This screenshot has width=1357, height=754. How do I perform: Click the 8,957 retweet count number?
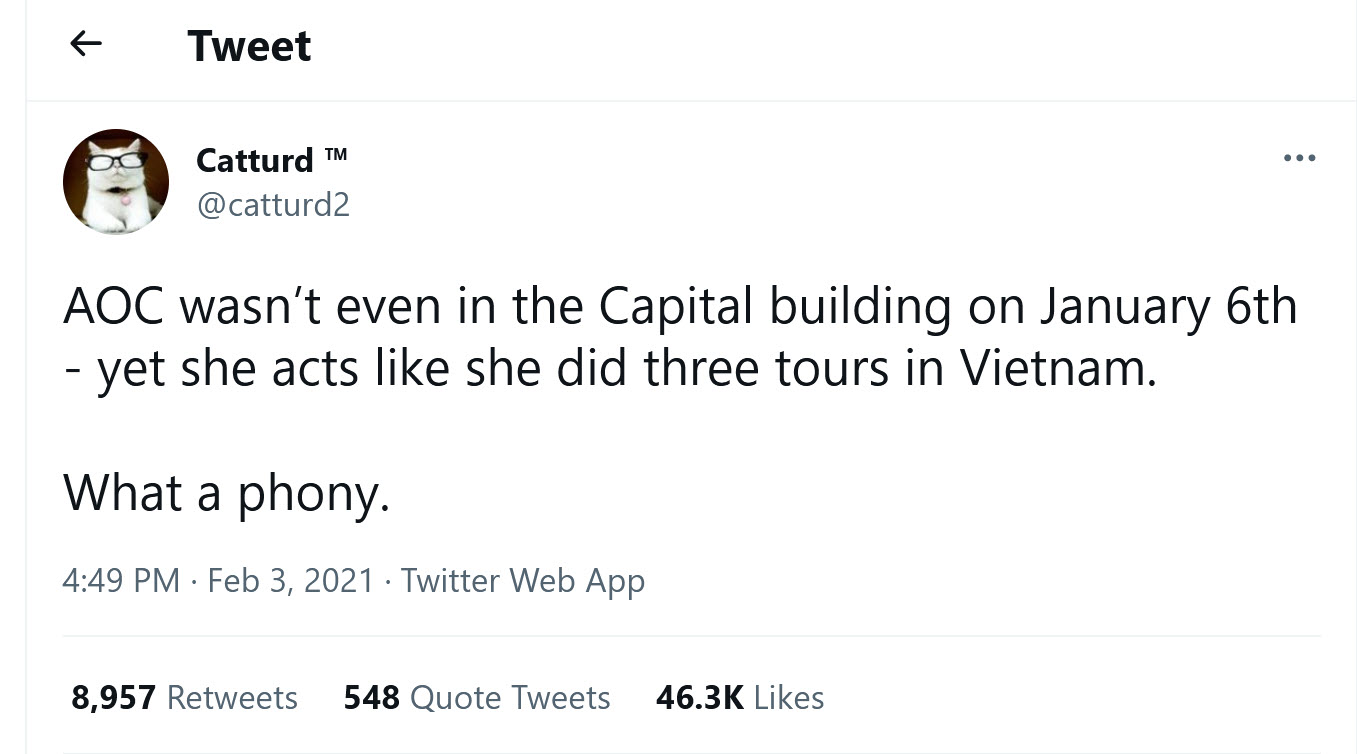tap(113, 697)
